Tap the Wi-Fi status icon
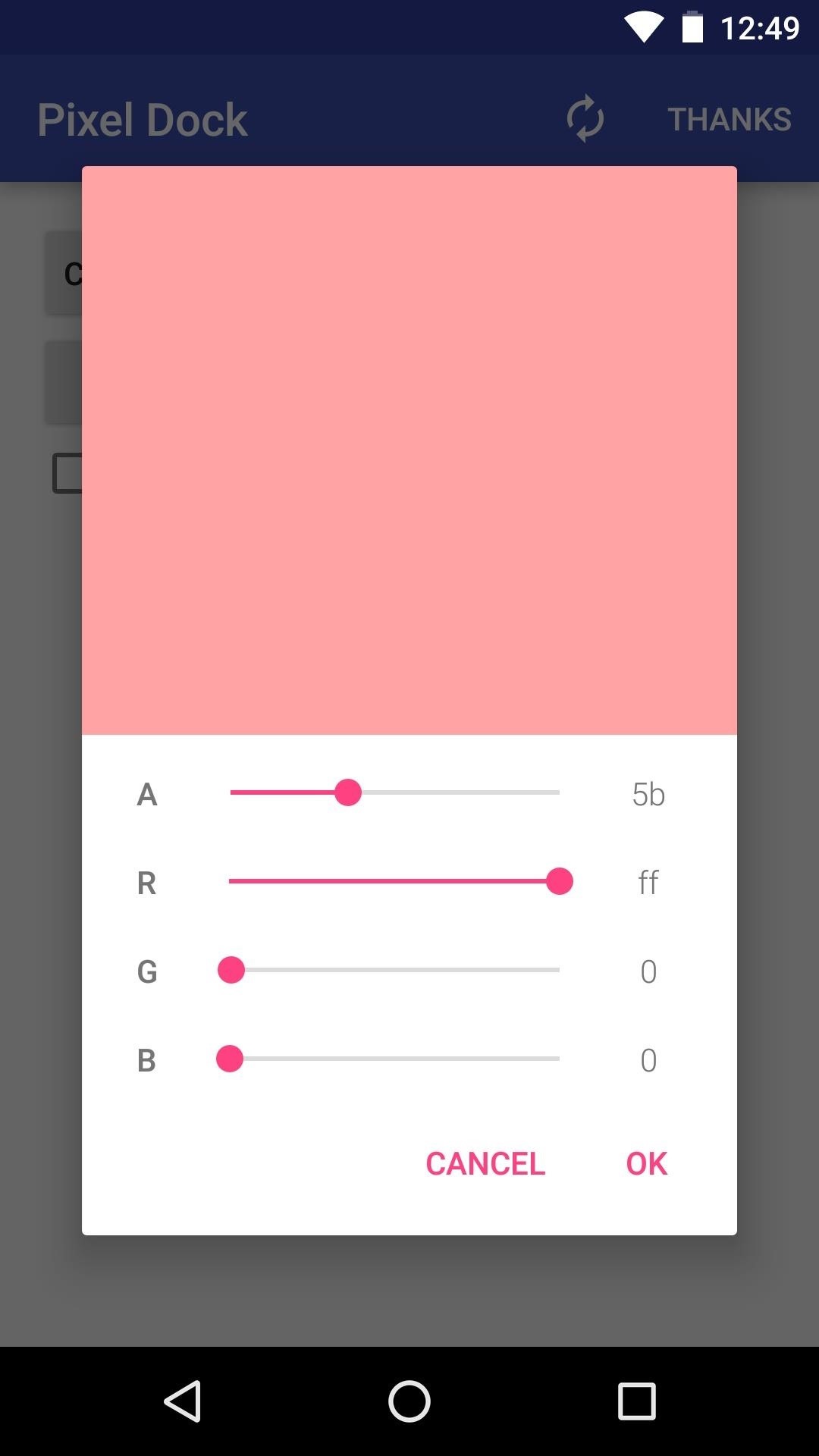Image resolution: width=819 pixels, height=1456 pixels. tap(645, 27)
